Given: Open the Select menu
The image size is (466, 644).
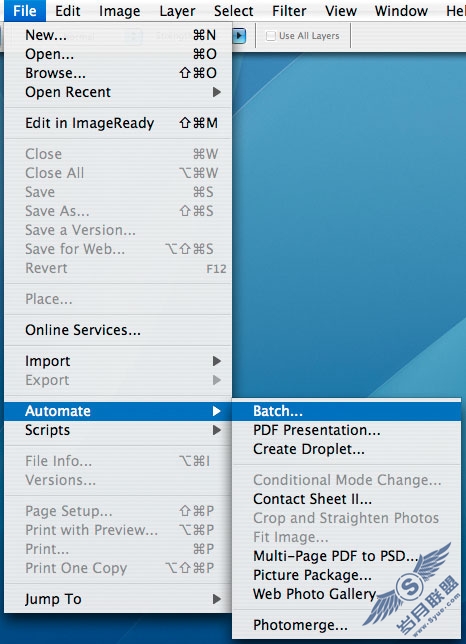Looking at the screenshot, I should click(x=233, y=11).
